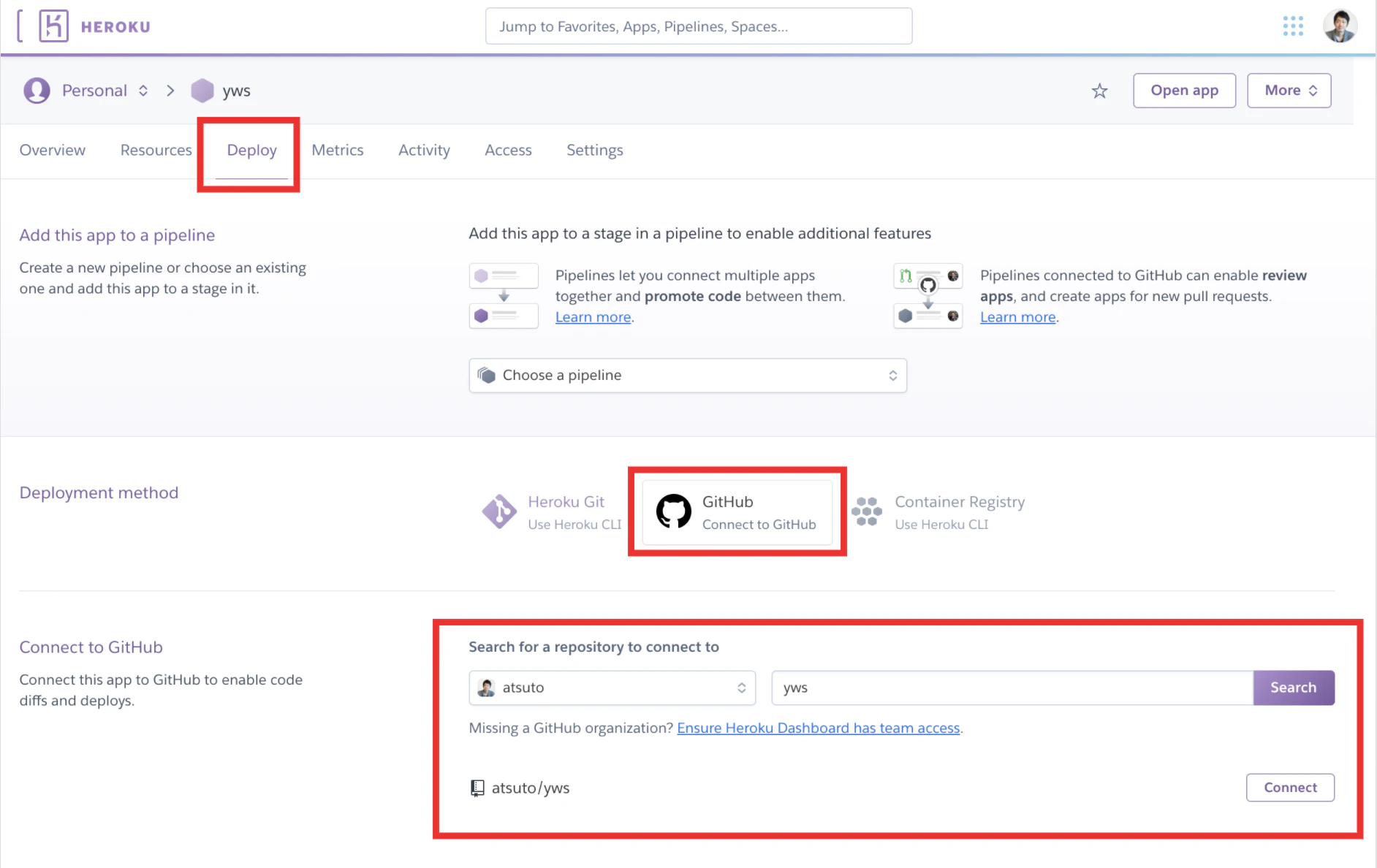The width and height of the screenshot is (1377, 868).
Task: Open Learn more about promoting code
Action: (x=593, y=317)
